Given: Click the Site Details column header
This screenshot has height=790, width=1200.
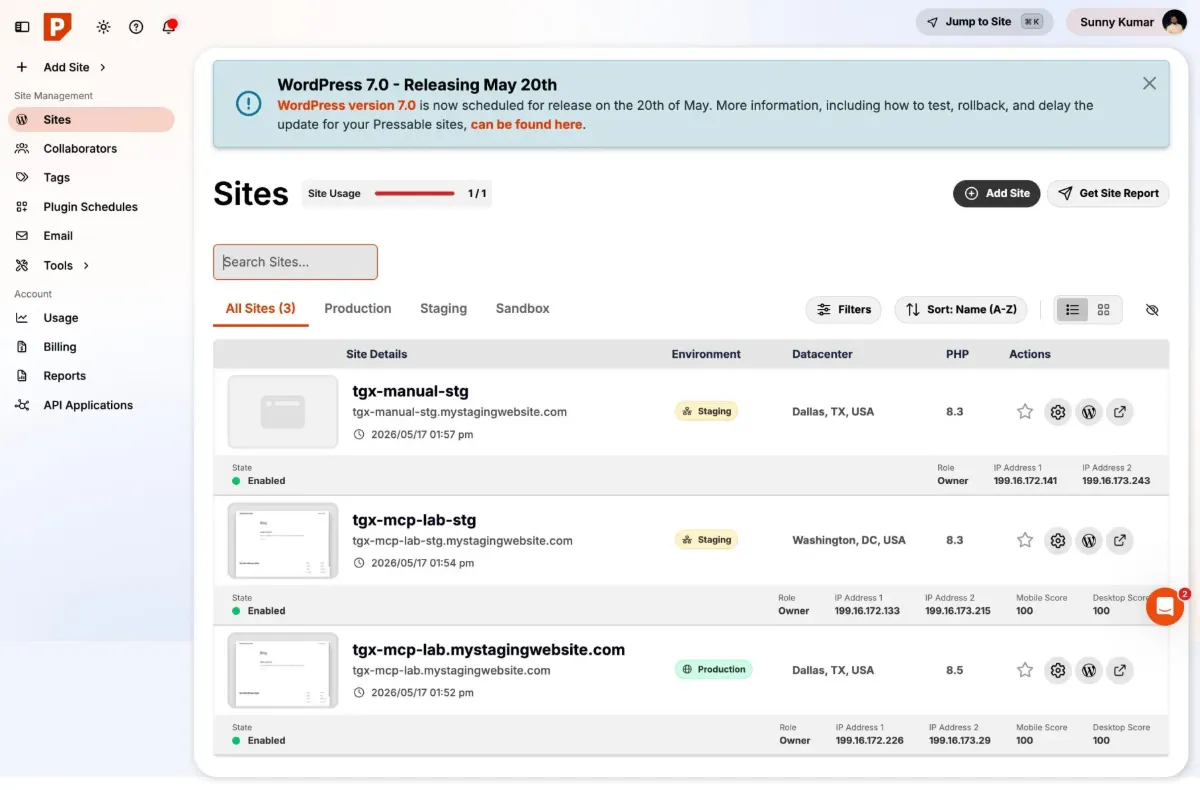Looking at the screenshot, I should click(376, 354).
